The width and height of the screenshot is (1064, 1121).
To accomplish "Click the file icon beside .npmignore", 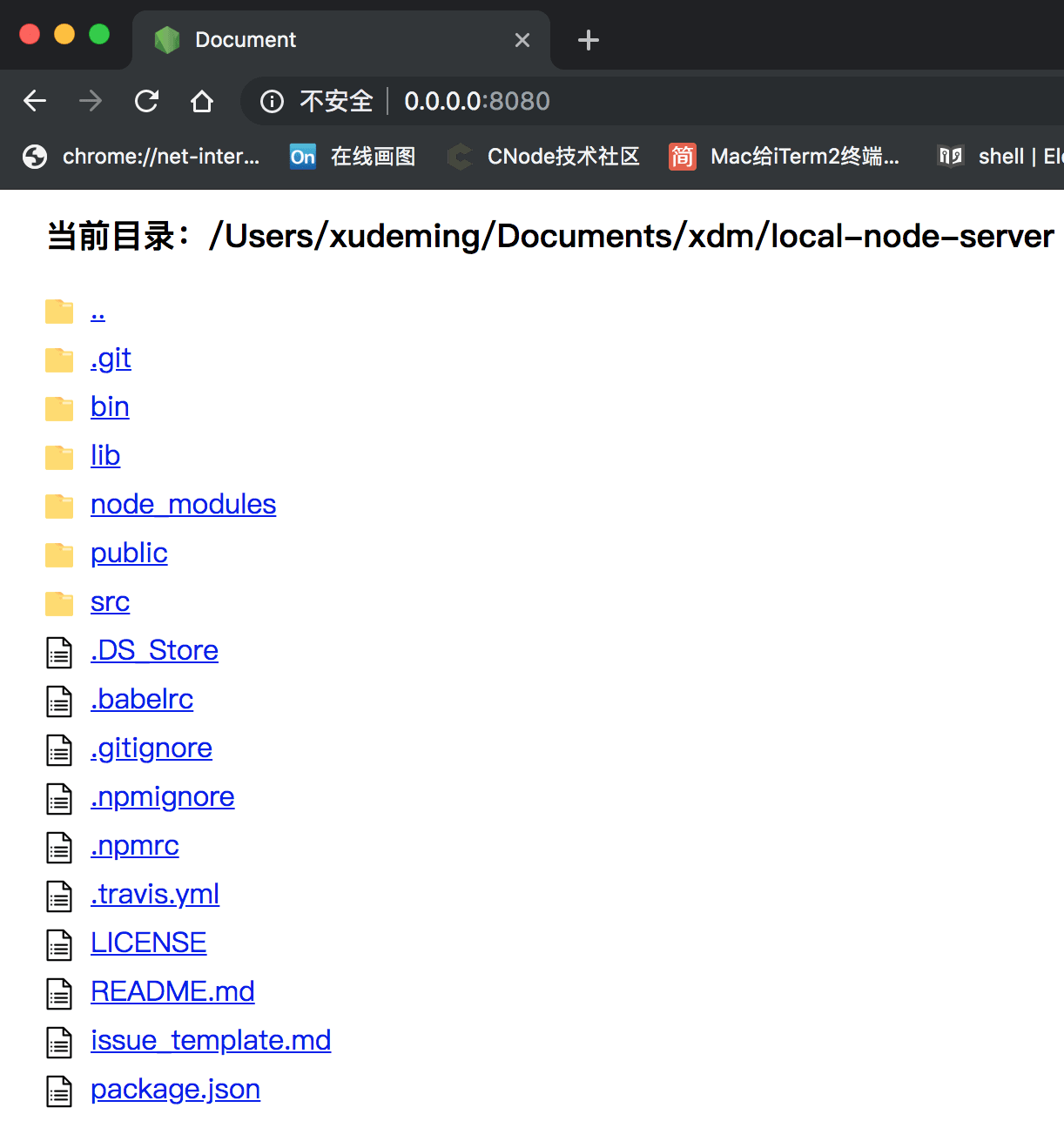I will coord(59,799).
